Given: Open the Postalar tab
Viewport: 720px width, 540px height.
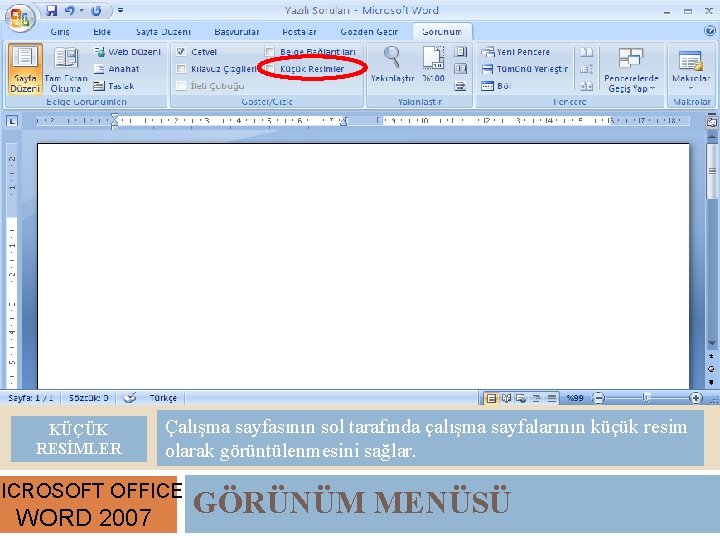Looking at the screenshot, I should pos(299,32).
